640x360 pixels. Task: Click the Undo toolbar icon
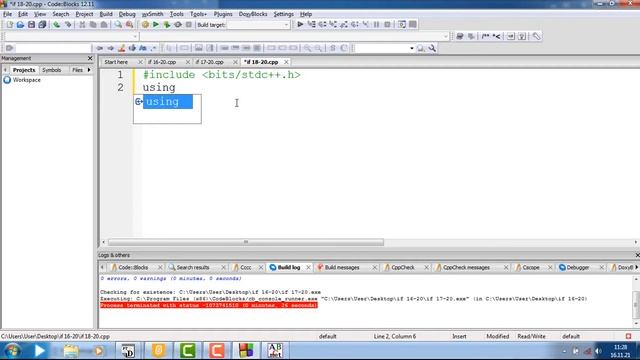(x=56, y=24)
